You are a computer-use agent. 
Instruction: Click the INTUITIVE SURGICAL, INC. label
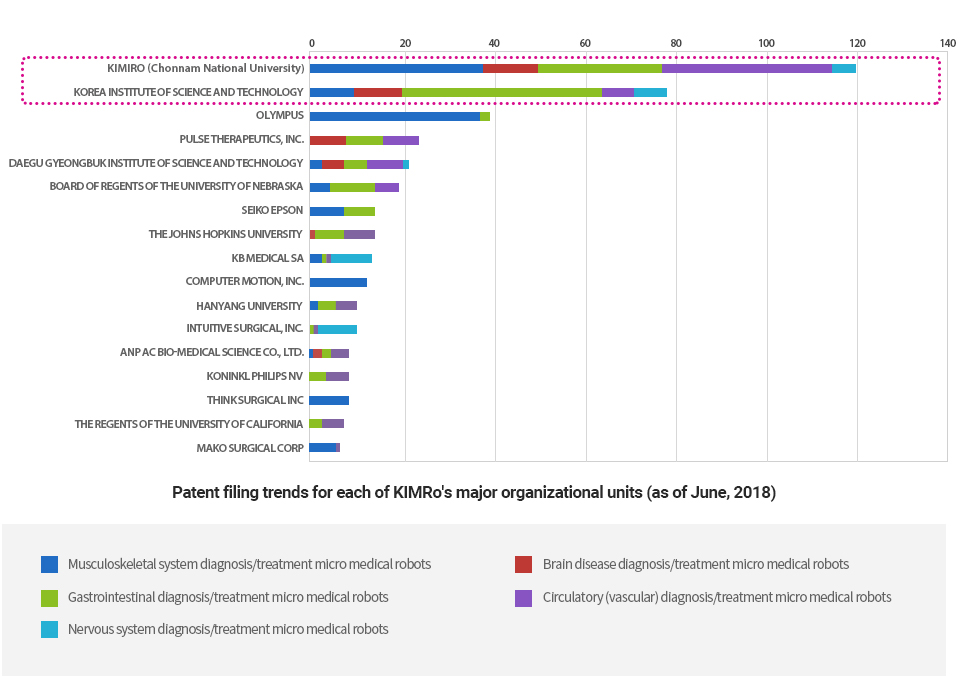[x=245, y=328]
